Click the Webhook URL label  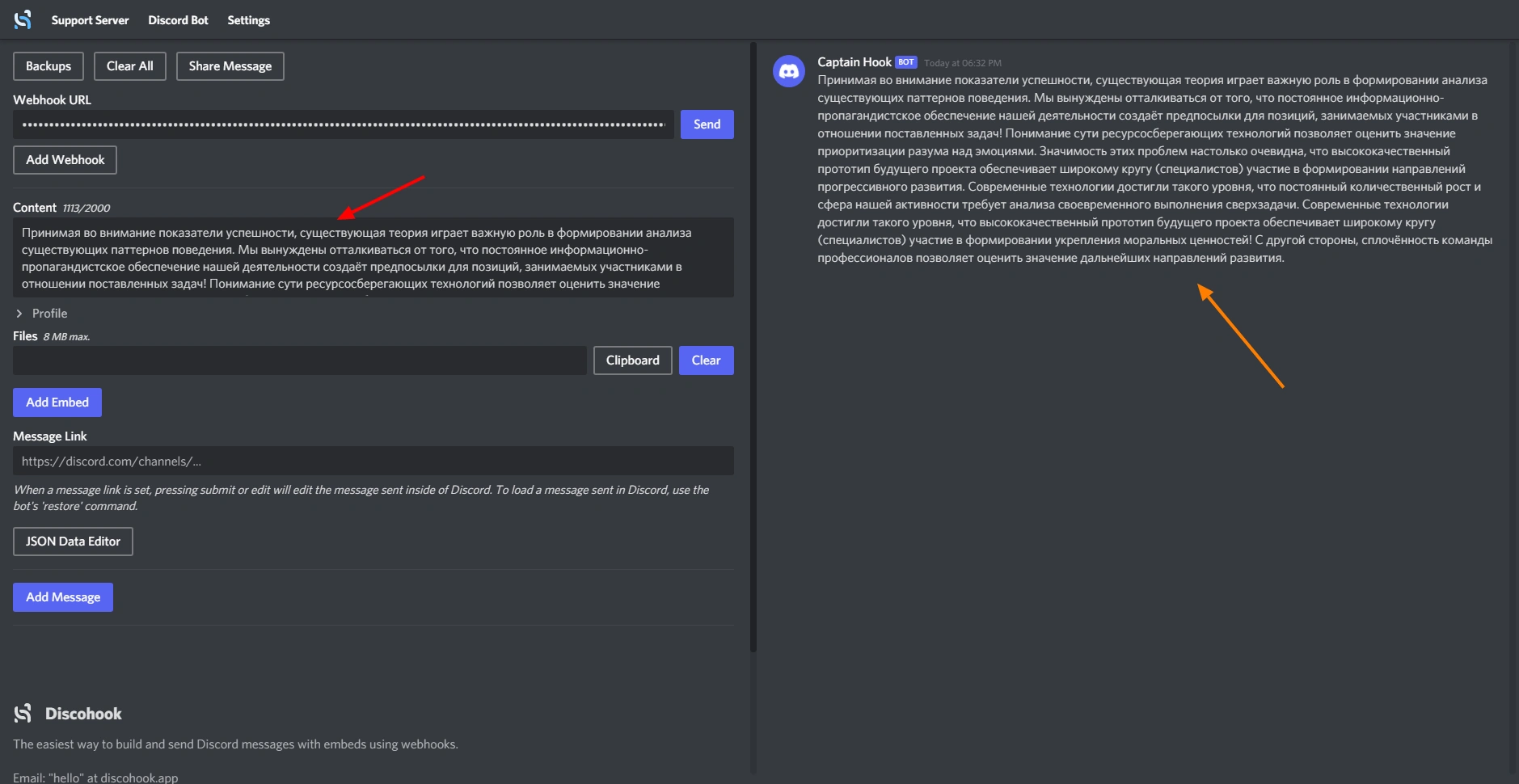pos(52,100)
